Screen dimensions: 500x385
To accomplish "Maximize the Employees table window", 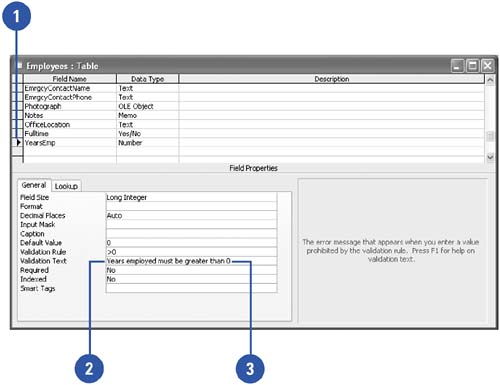I will (472, 66).
